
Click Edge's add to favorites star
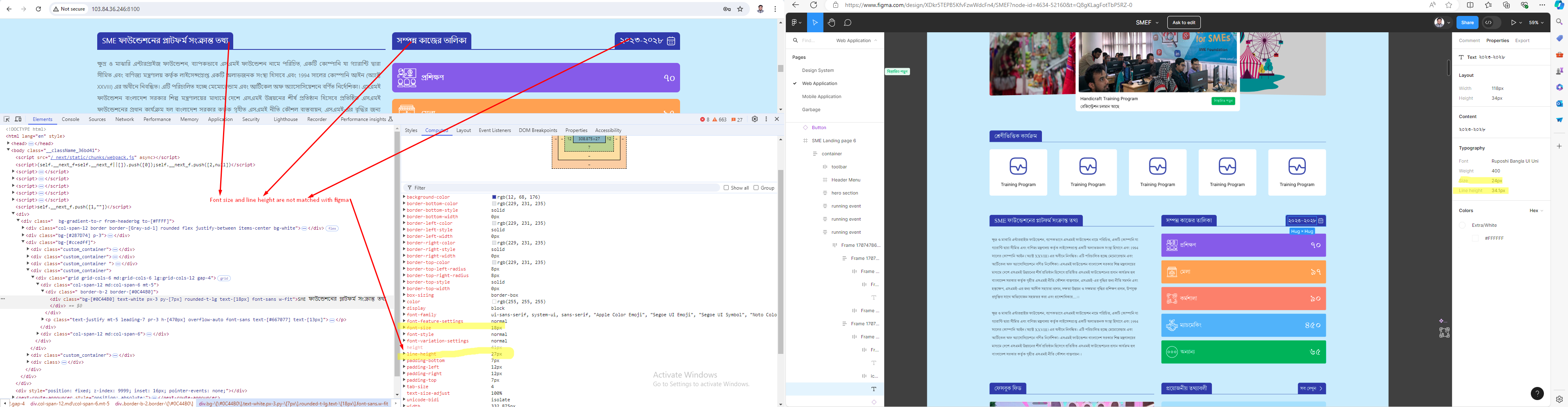click(1449, 5)
